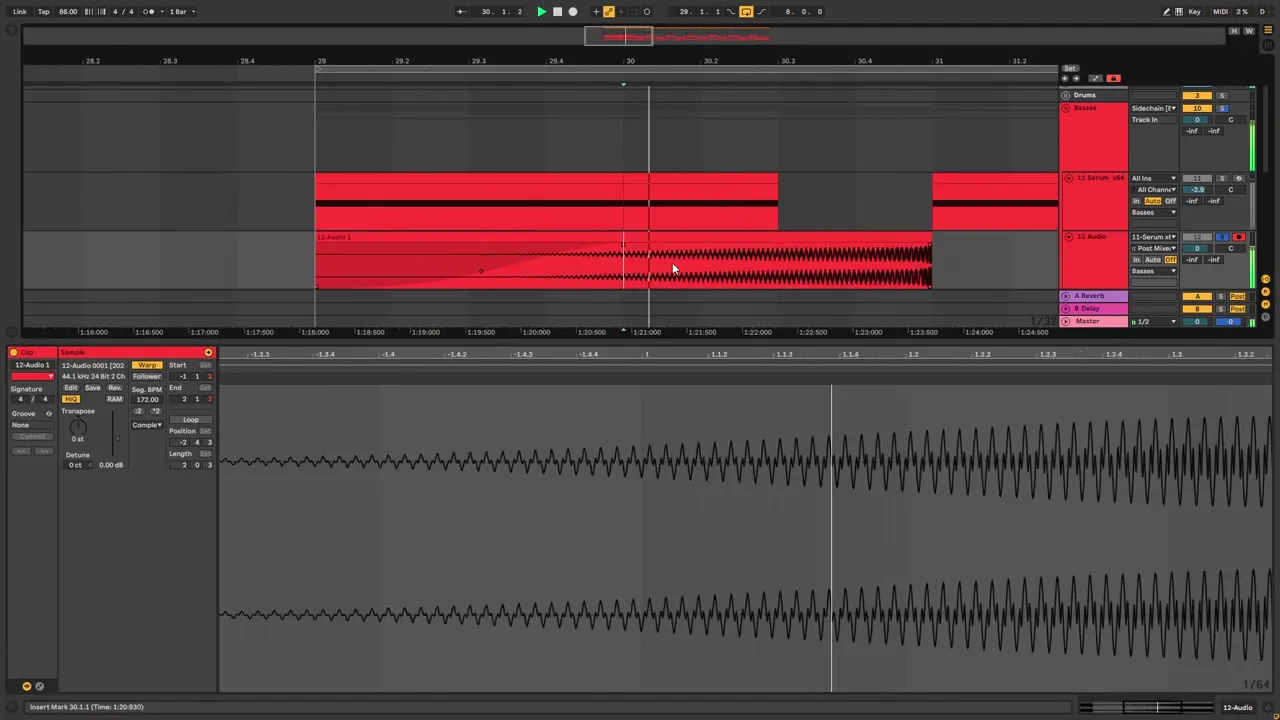Image resolution: width=1280 pixels, height=720 pixels.
Task: Click the clip activator circle icon
Action: tap(13, 352)
